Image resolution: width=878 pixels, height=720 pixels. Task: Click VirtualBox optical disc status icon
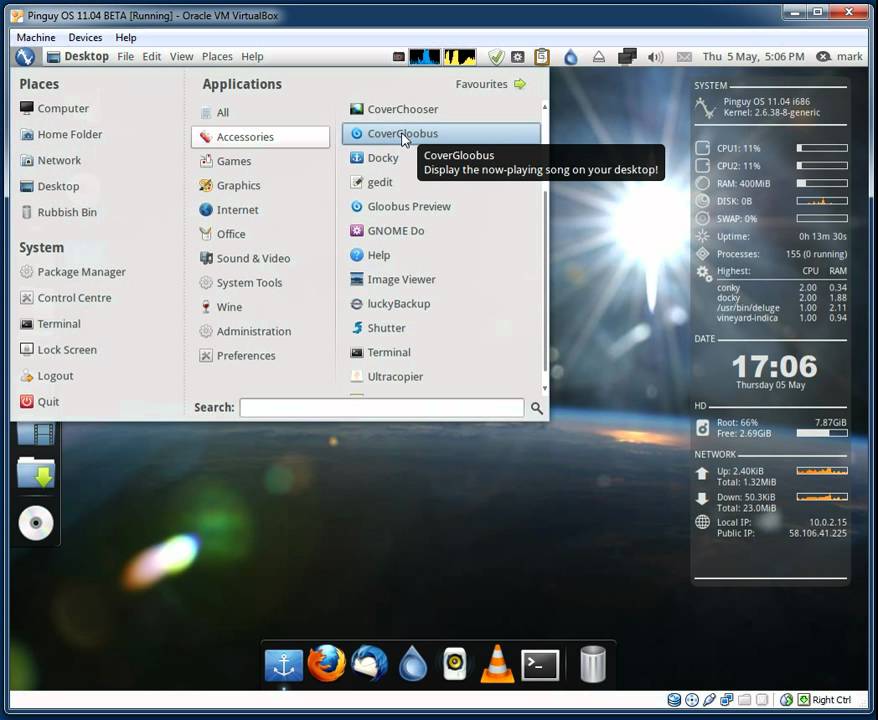[x=692, y=699]
